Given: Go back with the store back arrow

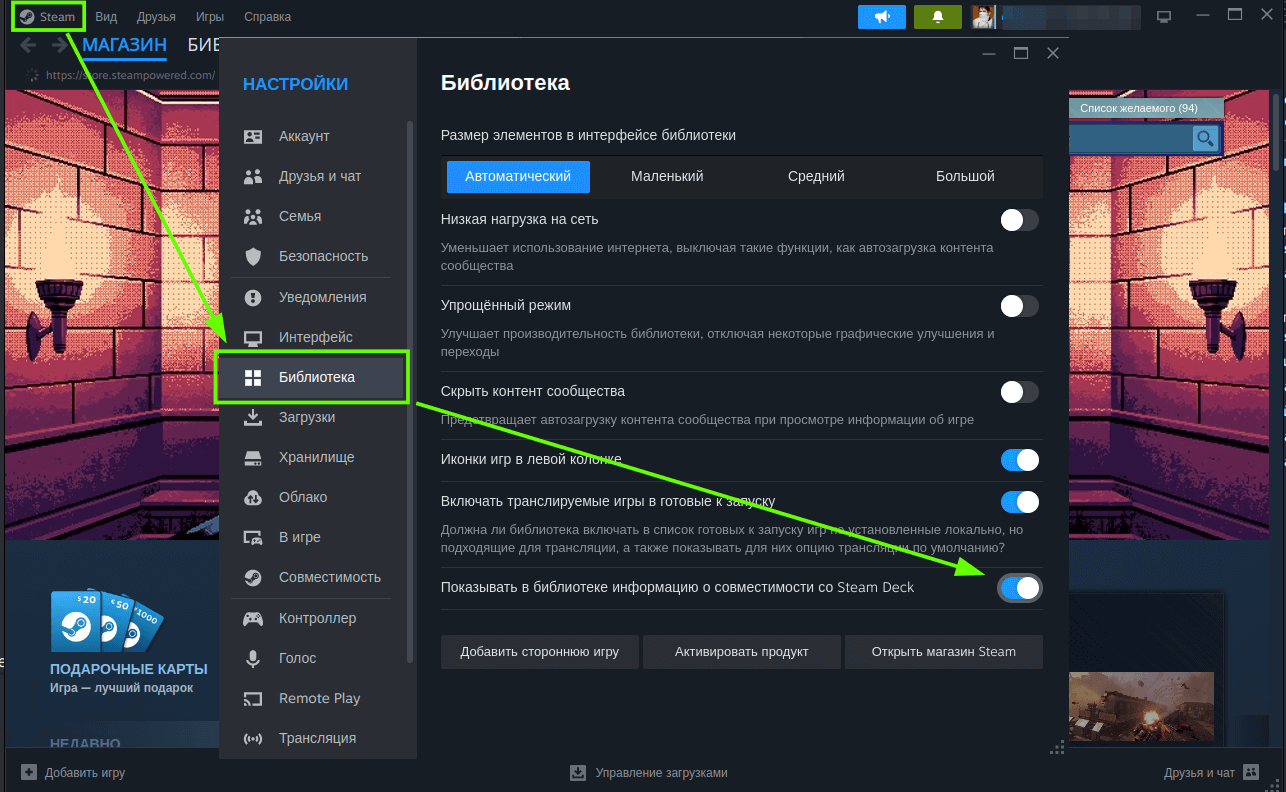Looking at the screenshot, I should click(x=28, y=45).
